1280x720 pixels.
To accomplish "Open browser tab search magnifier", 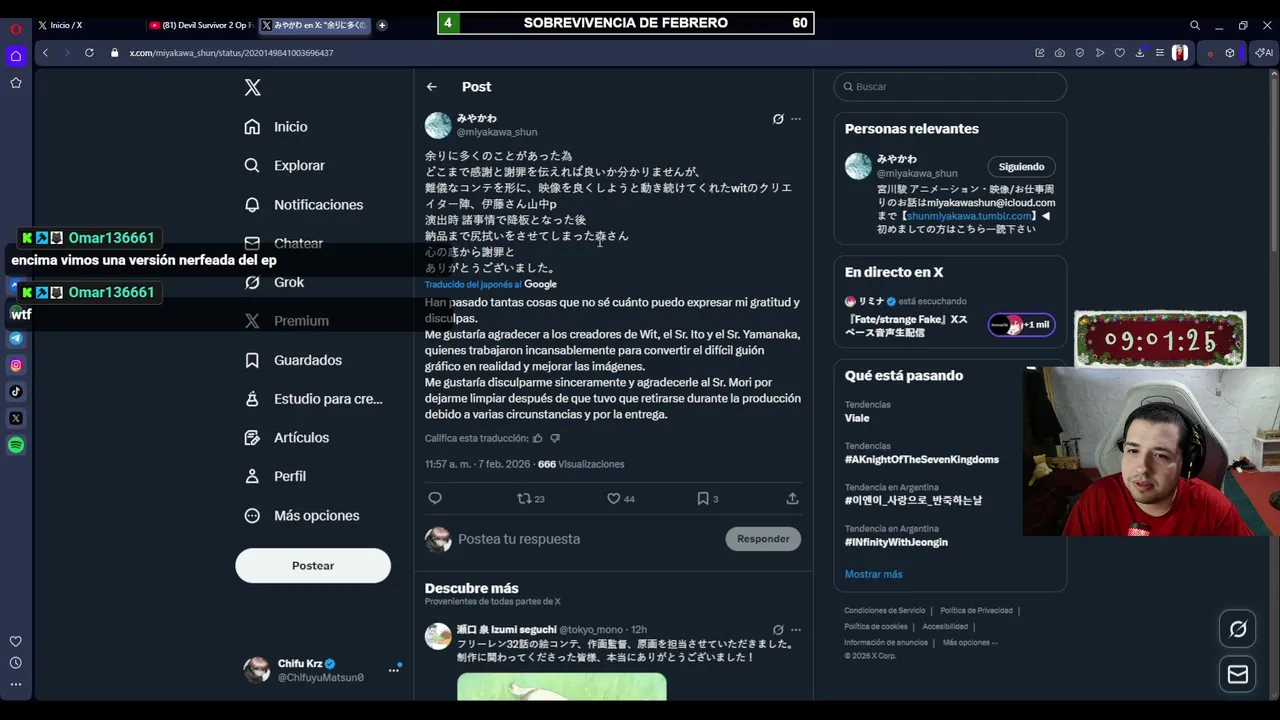I will [x=1195, y=25].
